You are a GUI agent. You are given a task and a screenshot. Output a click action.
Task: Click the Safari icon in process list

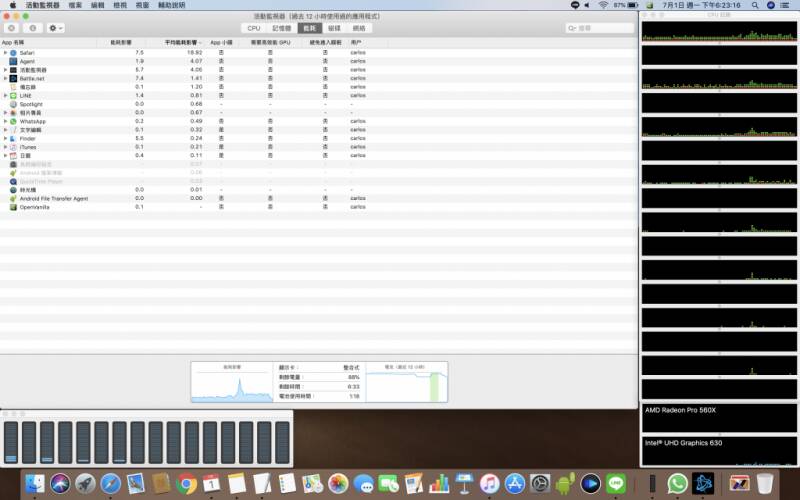tap(13, 53)
